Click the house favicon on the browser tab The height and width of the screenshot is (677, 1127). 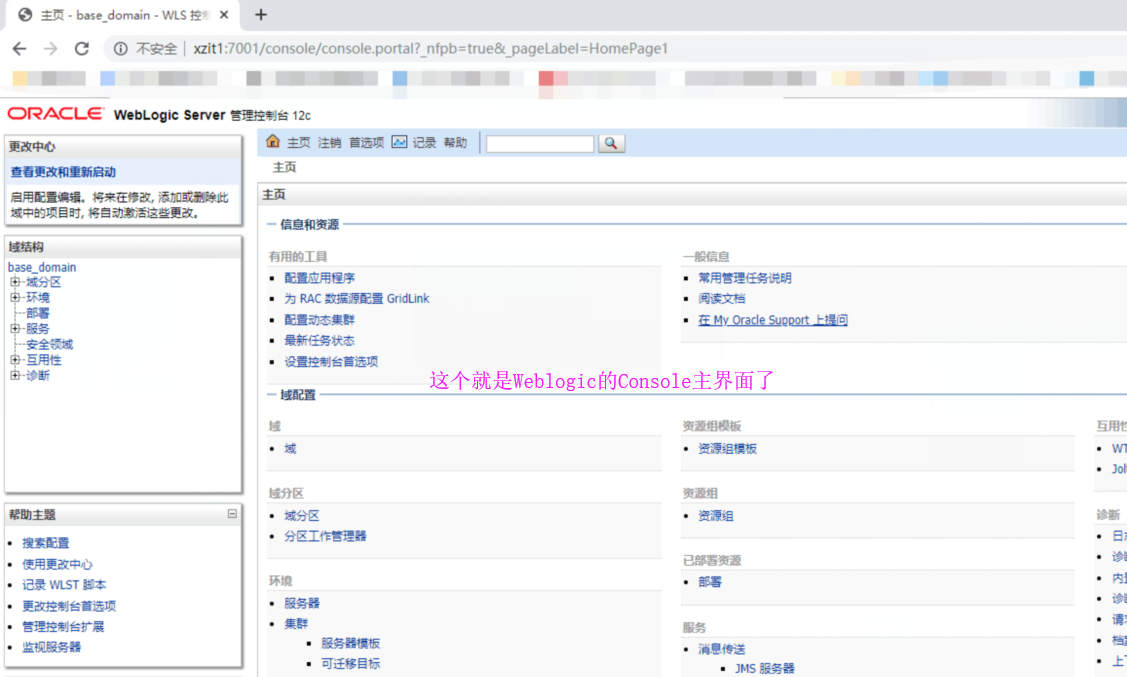pos(22,14)
